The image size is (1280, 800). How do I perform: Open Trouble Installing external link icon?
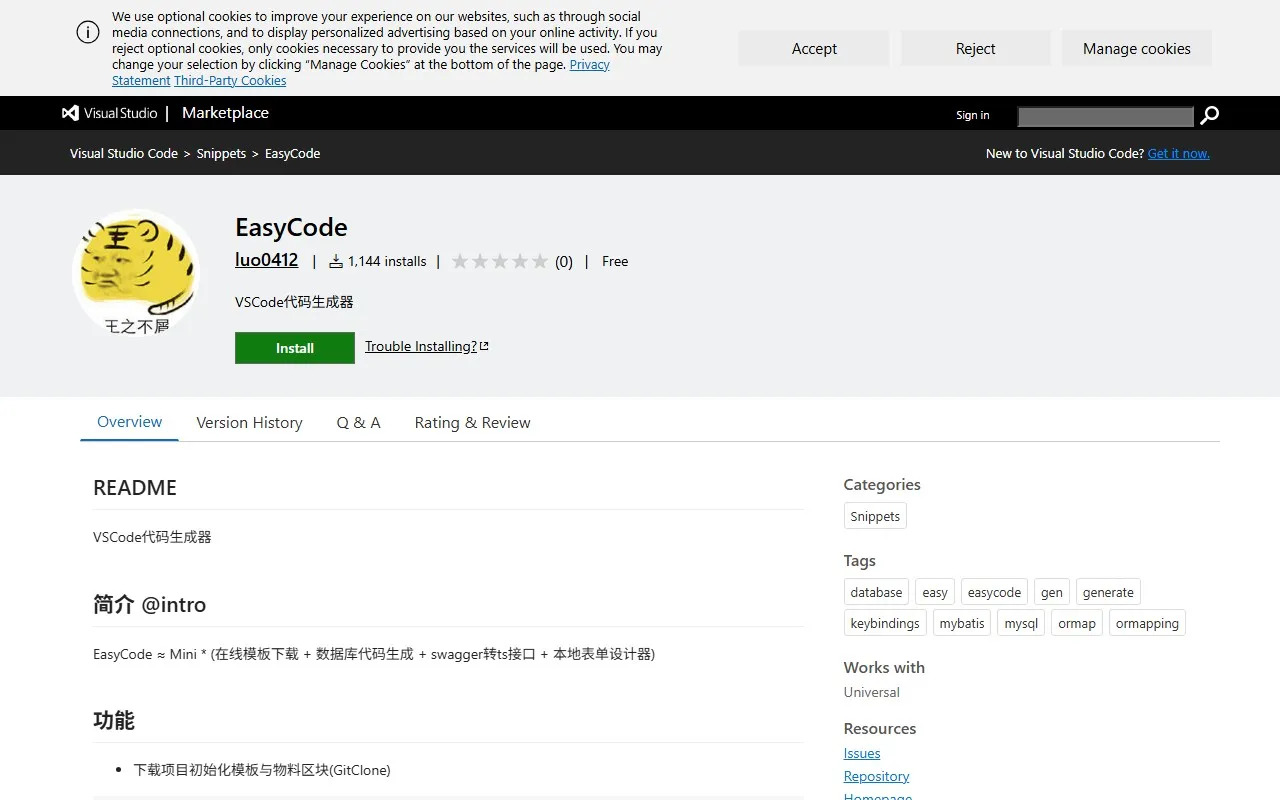[x=483, y=345]
